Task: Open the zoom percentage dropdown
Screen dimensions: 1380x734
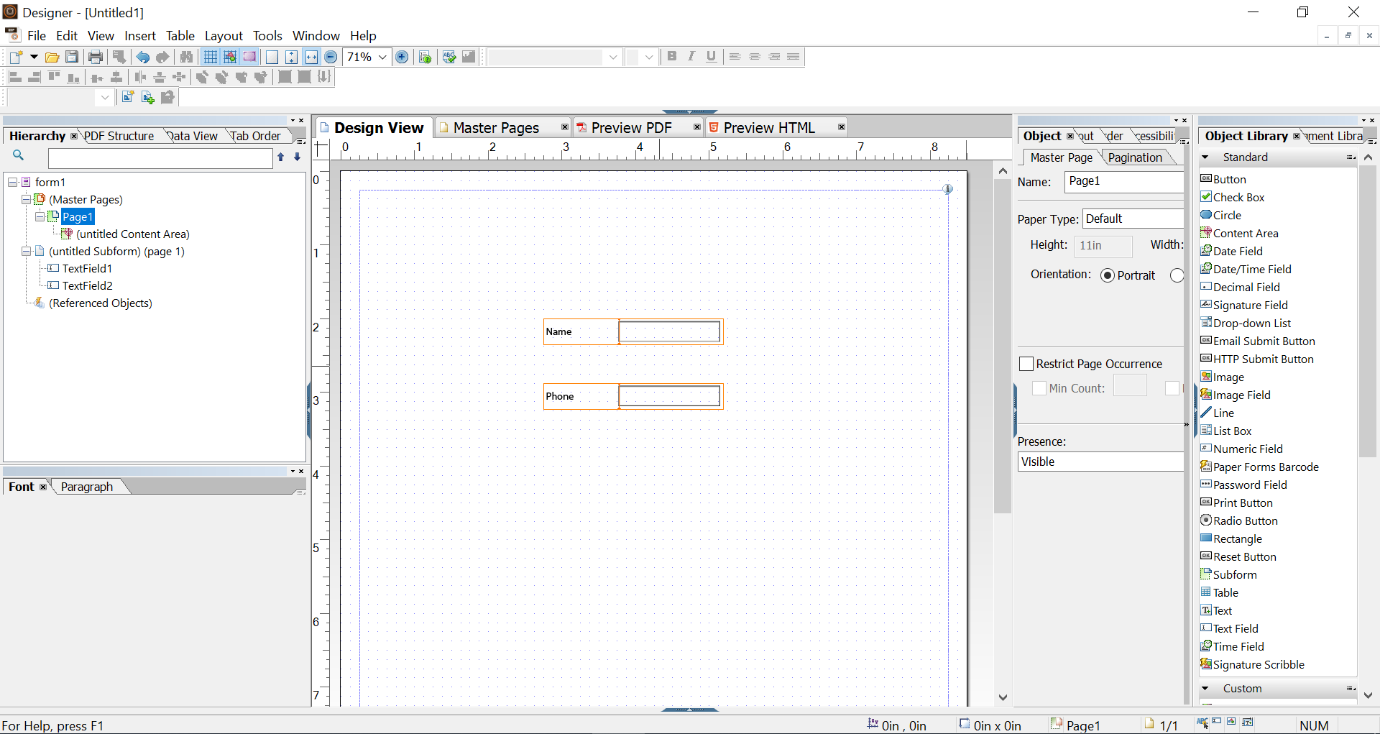Action: [x=382, y=57]
